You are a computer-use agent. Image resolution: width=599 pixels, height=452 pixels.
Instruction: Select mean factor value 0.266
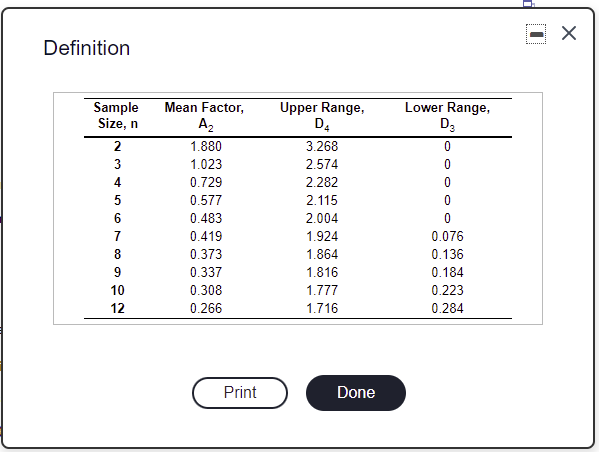click(x=206, y=308)
